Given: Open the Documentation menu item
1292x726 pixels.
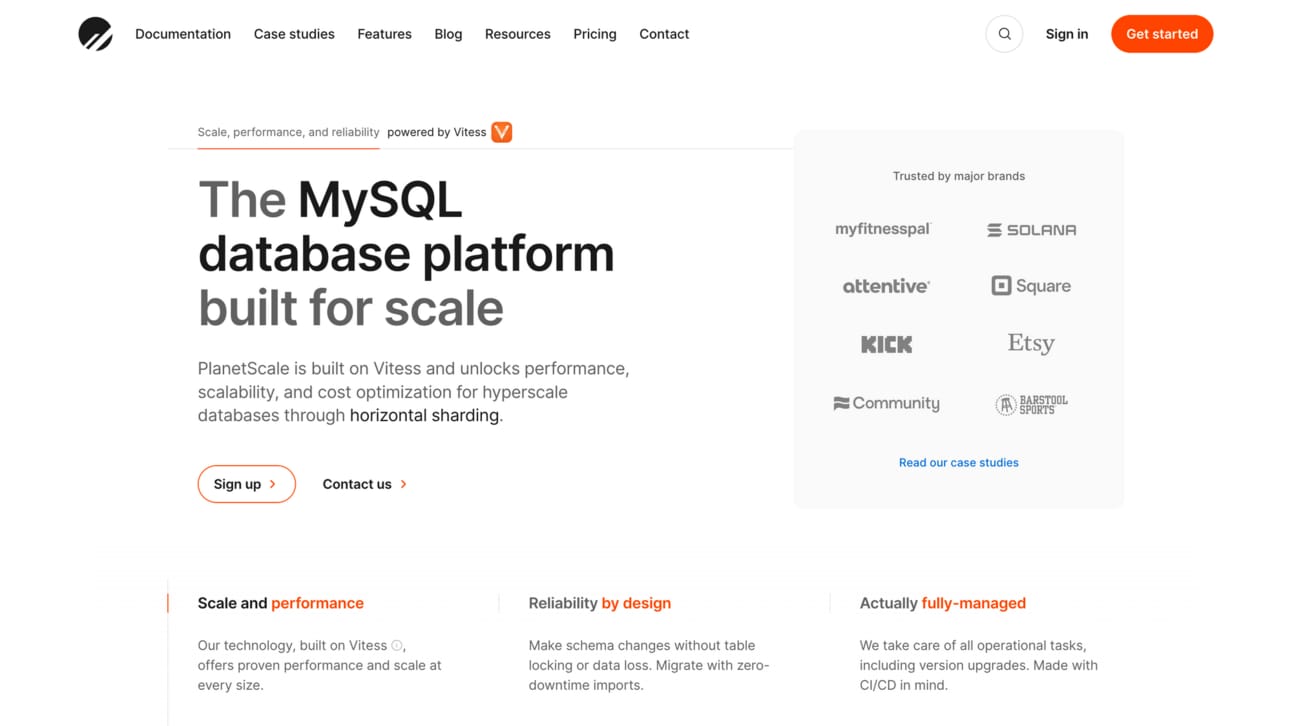Looking at the screenshot, I should (183, 34).
